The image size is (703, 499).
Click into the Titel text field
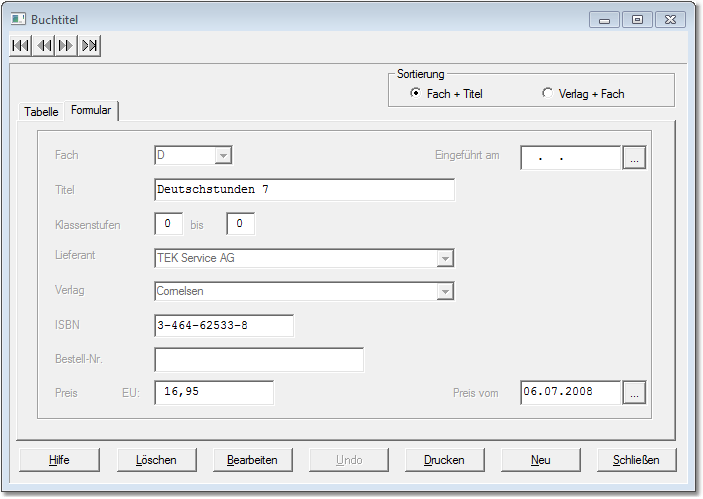pyautogui.click(x=304, y=190)
